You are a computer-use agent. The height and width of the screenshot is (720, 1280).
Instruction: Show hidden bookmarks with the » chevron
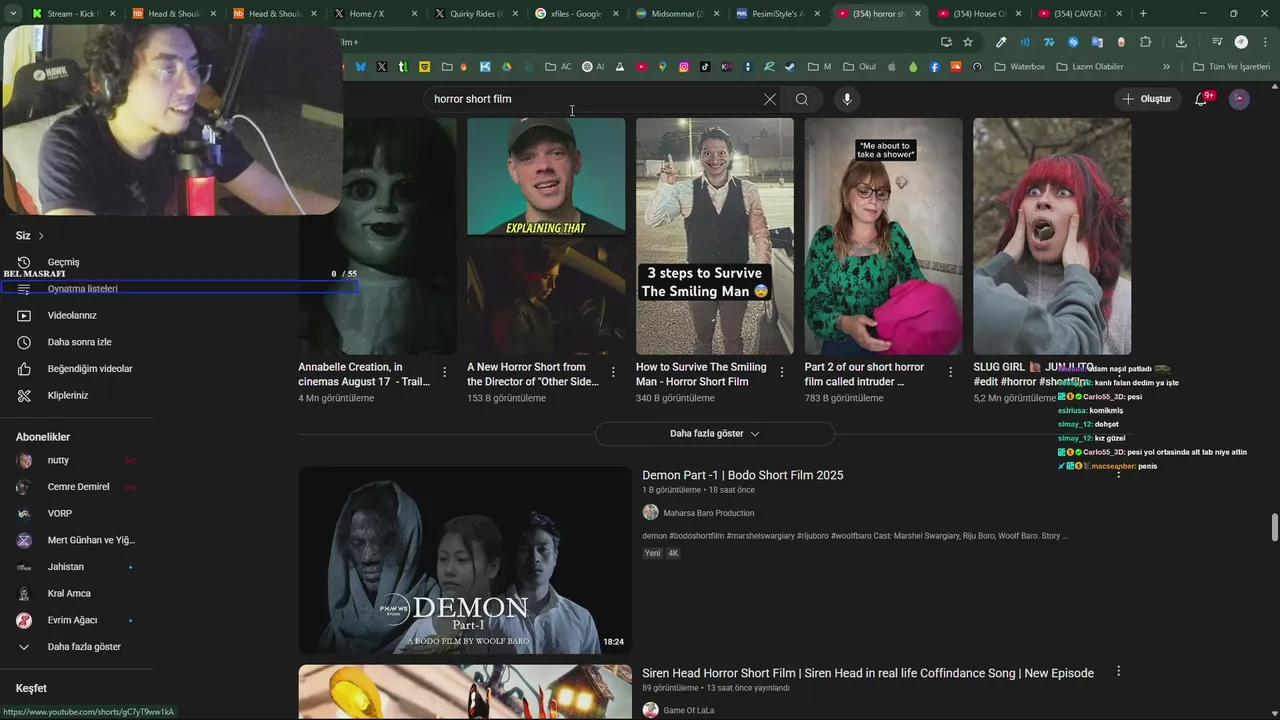pyautogui.click(x=1166, y=67)
